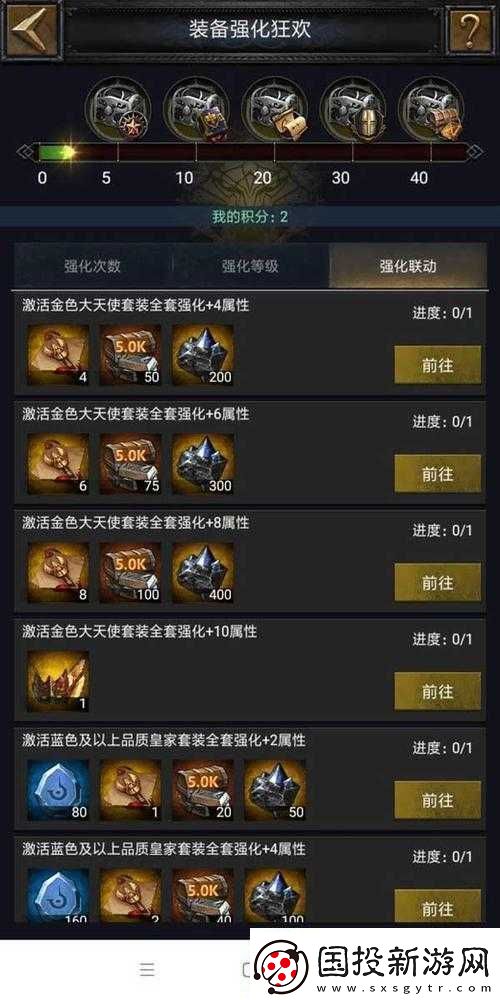Click 前往 for 大天使 +10 task
The height and width of the screenshot is (1000, 500).
click(438, 691)
